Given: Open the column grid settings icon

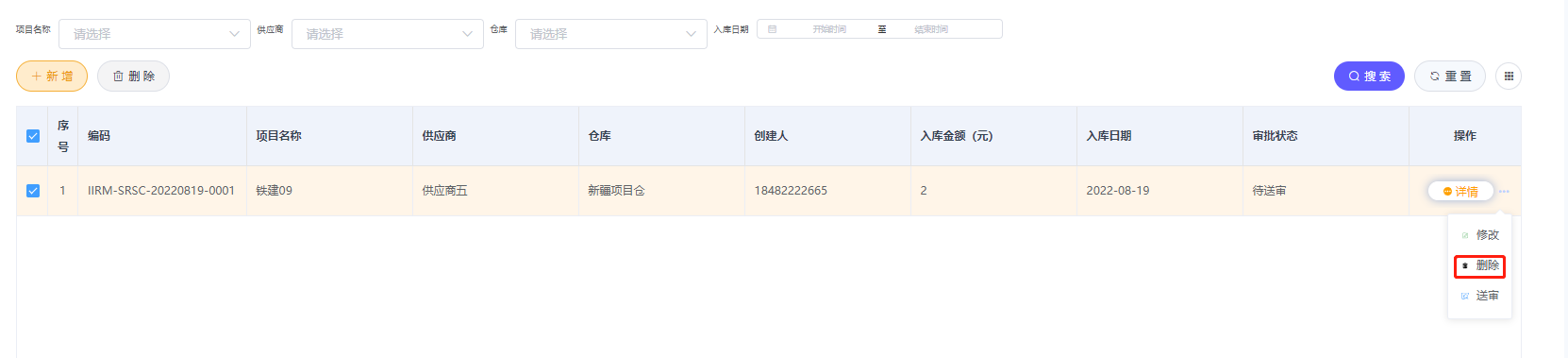Looking at the screenshot, I should click(1509, 76).
